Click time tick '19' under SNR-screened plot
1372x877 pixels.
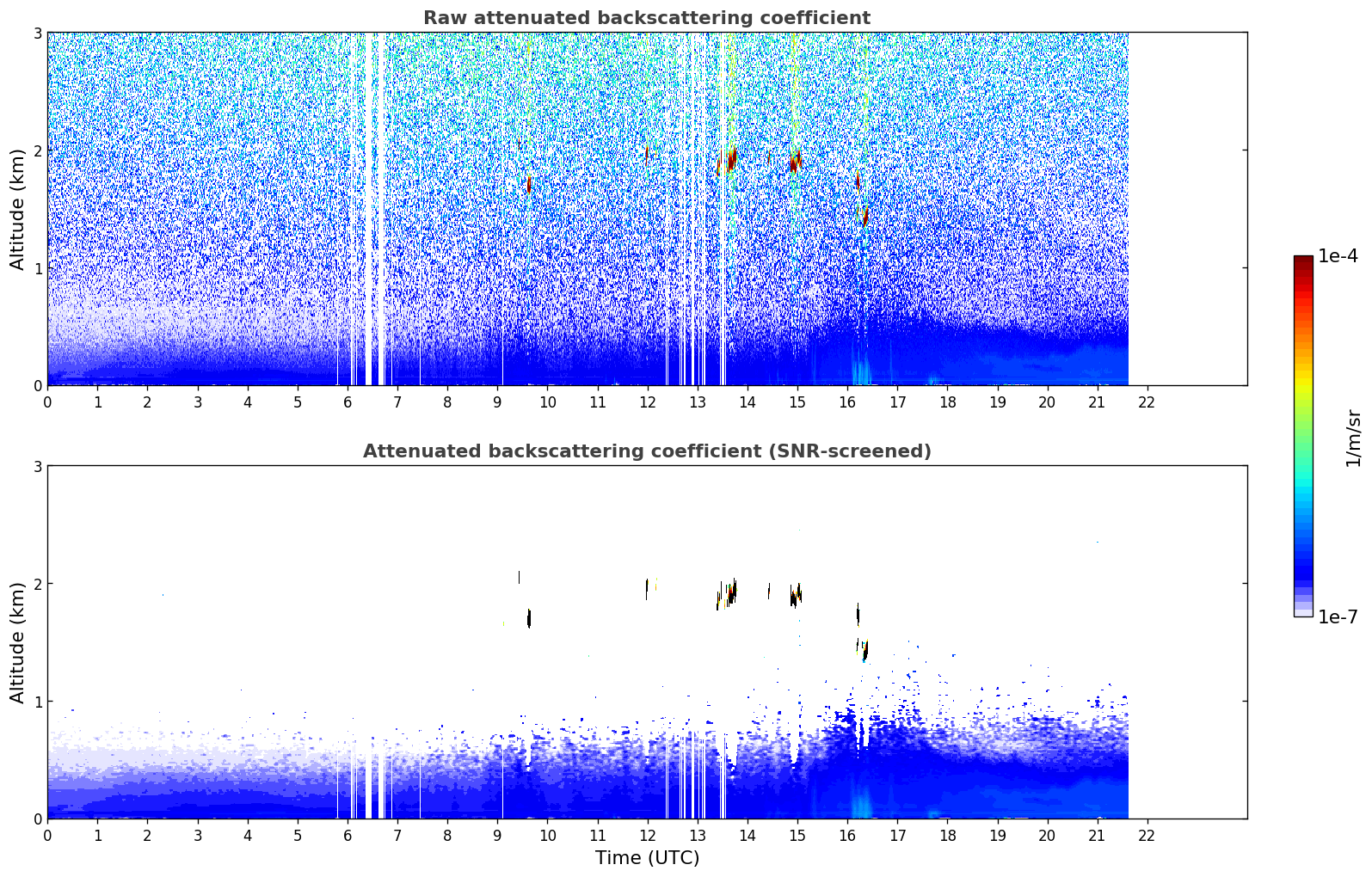[997, 835]
